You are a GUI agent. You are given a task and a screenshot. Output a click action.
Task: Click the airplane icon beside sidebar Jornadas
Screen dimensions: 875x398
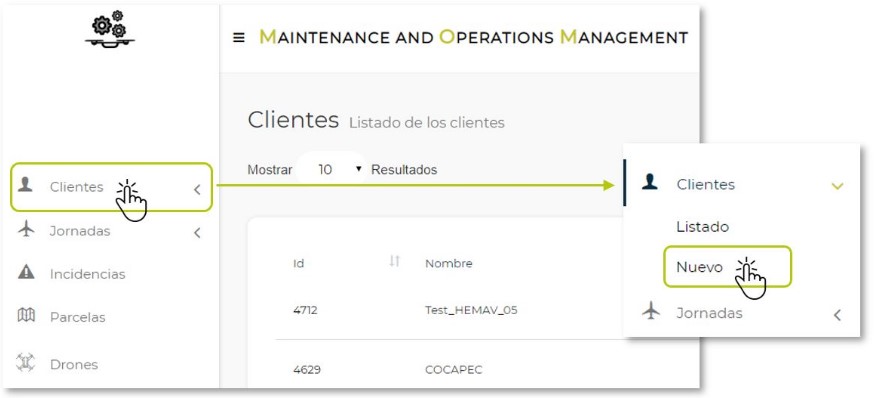(26, 229)
